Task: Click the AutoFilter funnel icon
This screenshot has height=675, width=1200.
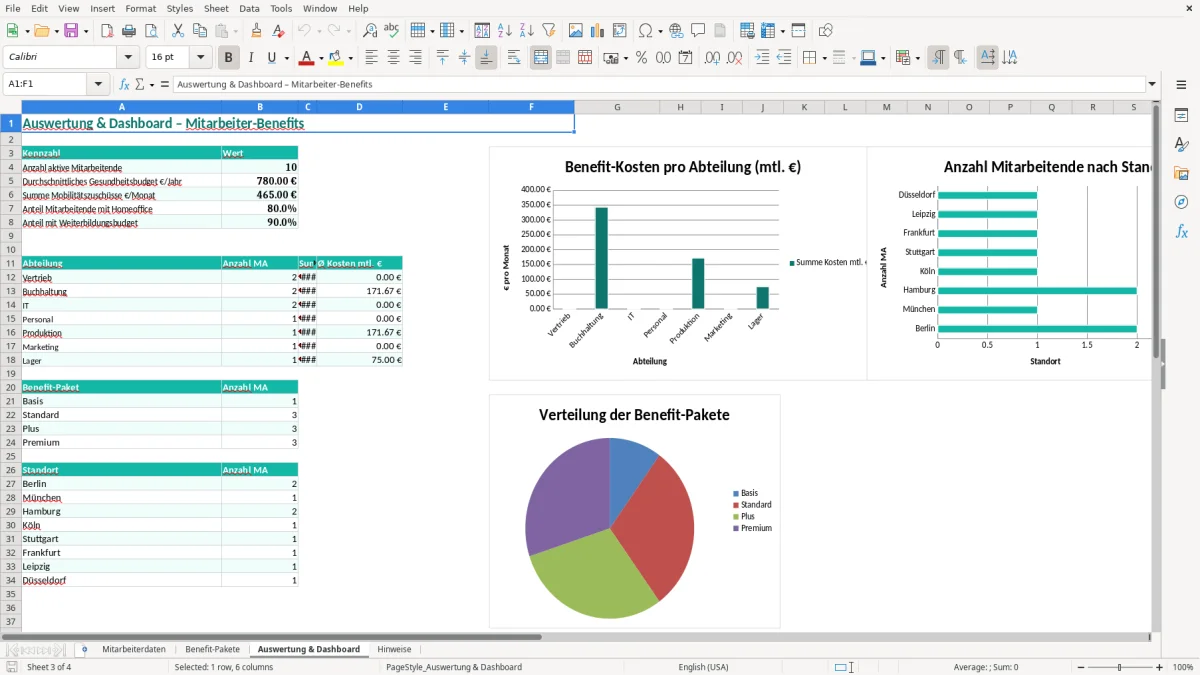Action: click(549, 31)
